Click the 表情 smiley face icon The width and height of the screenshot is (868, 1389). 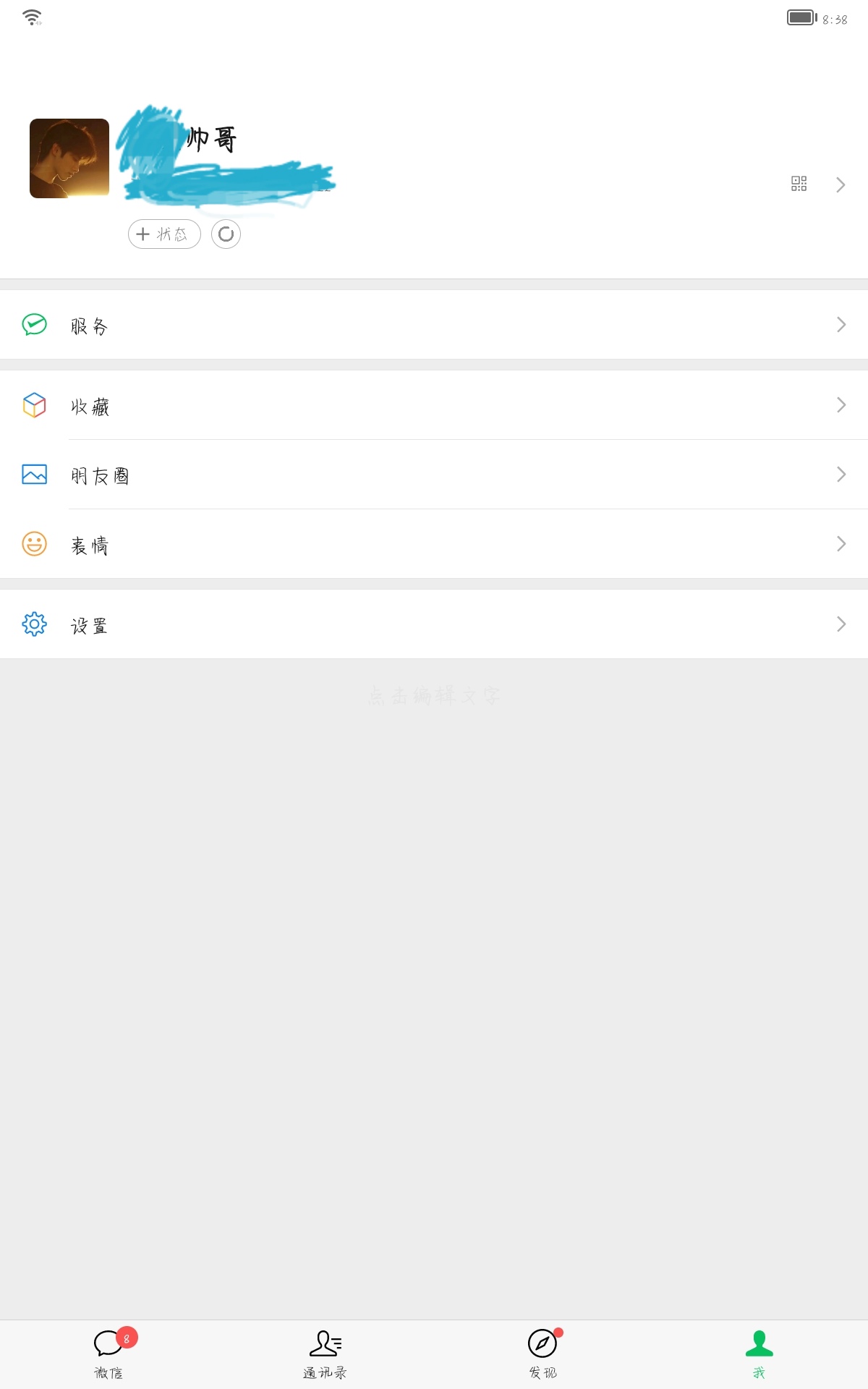click(x=34, y=544)
